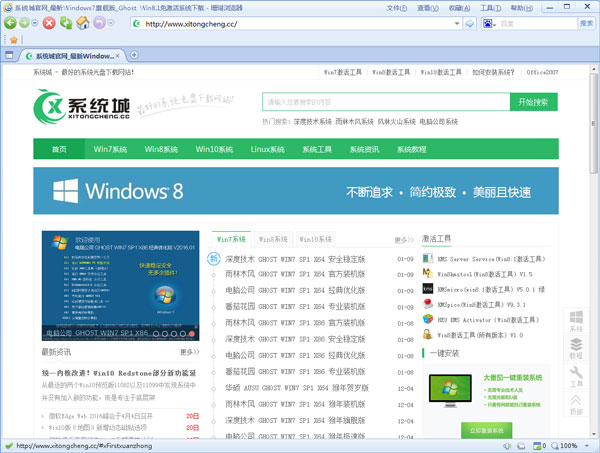Close the 系统城官网 tab
Image resolution: width=600 pixels, height=453 pixels.
(117, 56)
